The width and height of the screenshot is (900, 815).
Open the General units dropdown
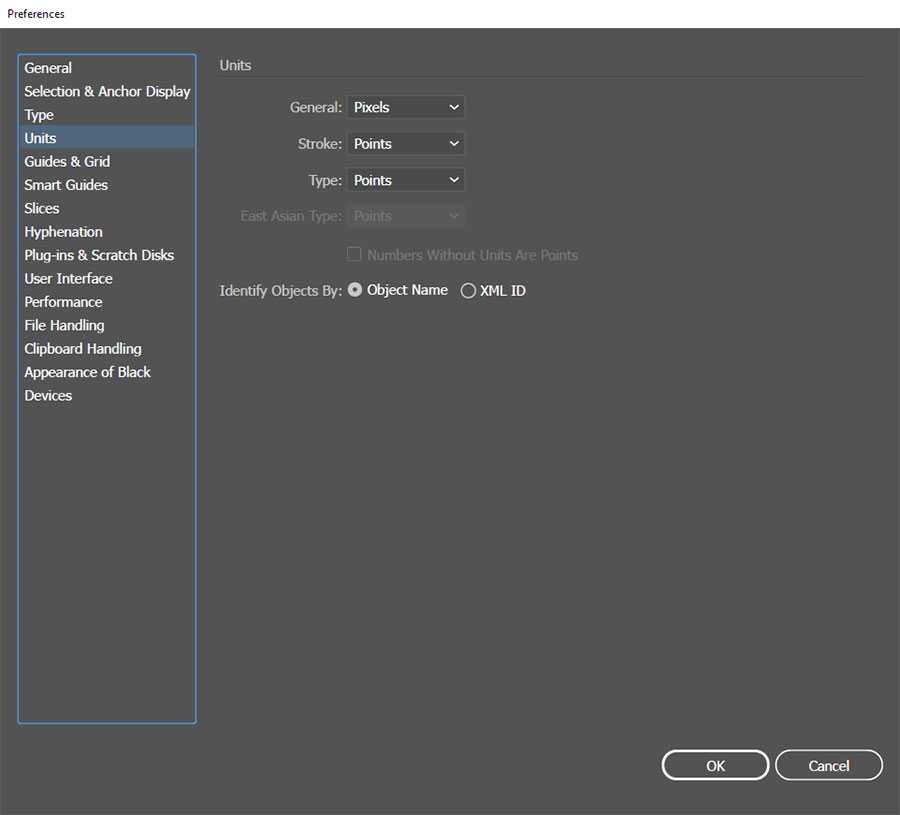click(x=405, y=107)
